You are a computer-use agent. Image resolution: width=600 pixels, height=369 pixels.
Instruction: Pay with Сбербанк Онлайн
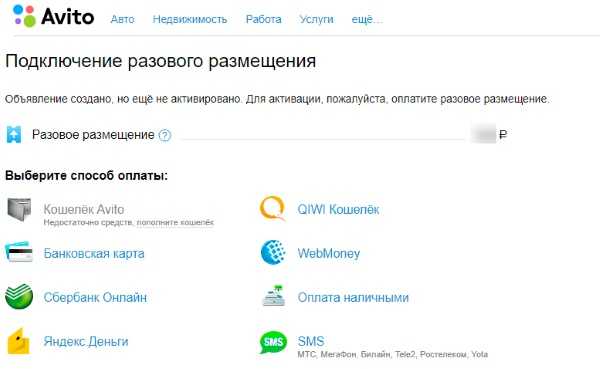95,297
